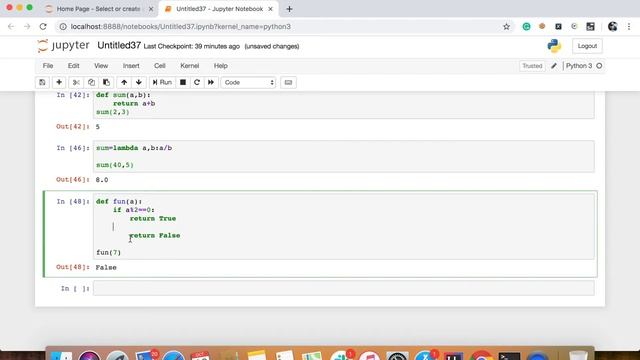Viewport: 640px width, 360px height.
Task: Move selected cell up arrow
Action: pos(124,82)
